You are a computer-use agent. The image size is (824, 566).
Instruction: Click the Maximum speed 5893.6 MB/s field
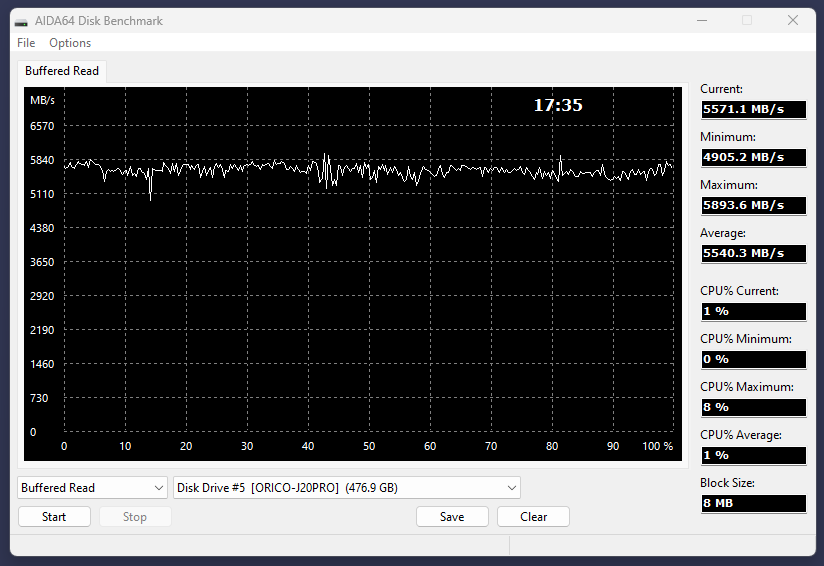[x=754, y=205]
